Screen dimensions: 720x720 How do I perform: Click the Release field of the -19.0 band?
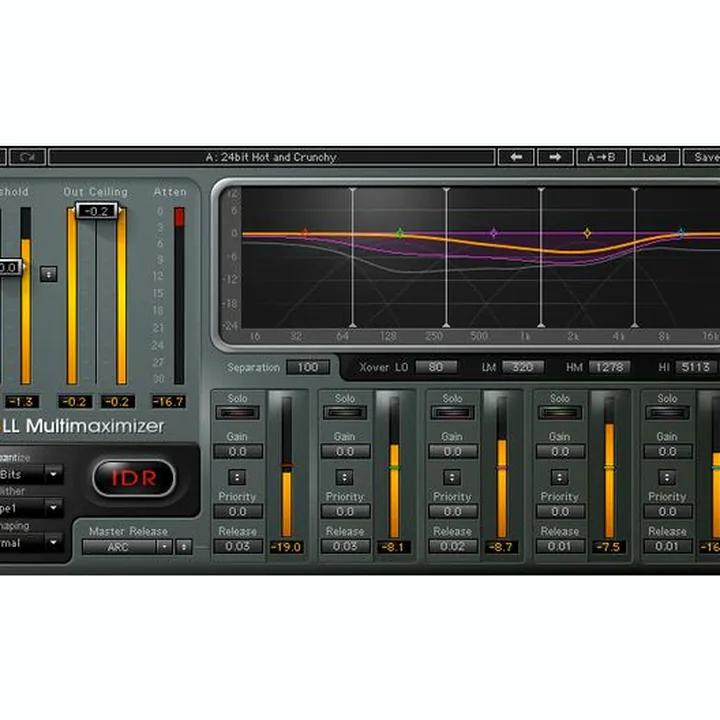point(238,546)
